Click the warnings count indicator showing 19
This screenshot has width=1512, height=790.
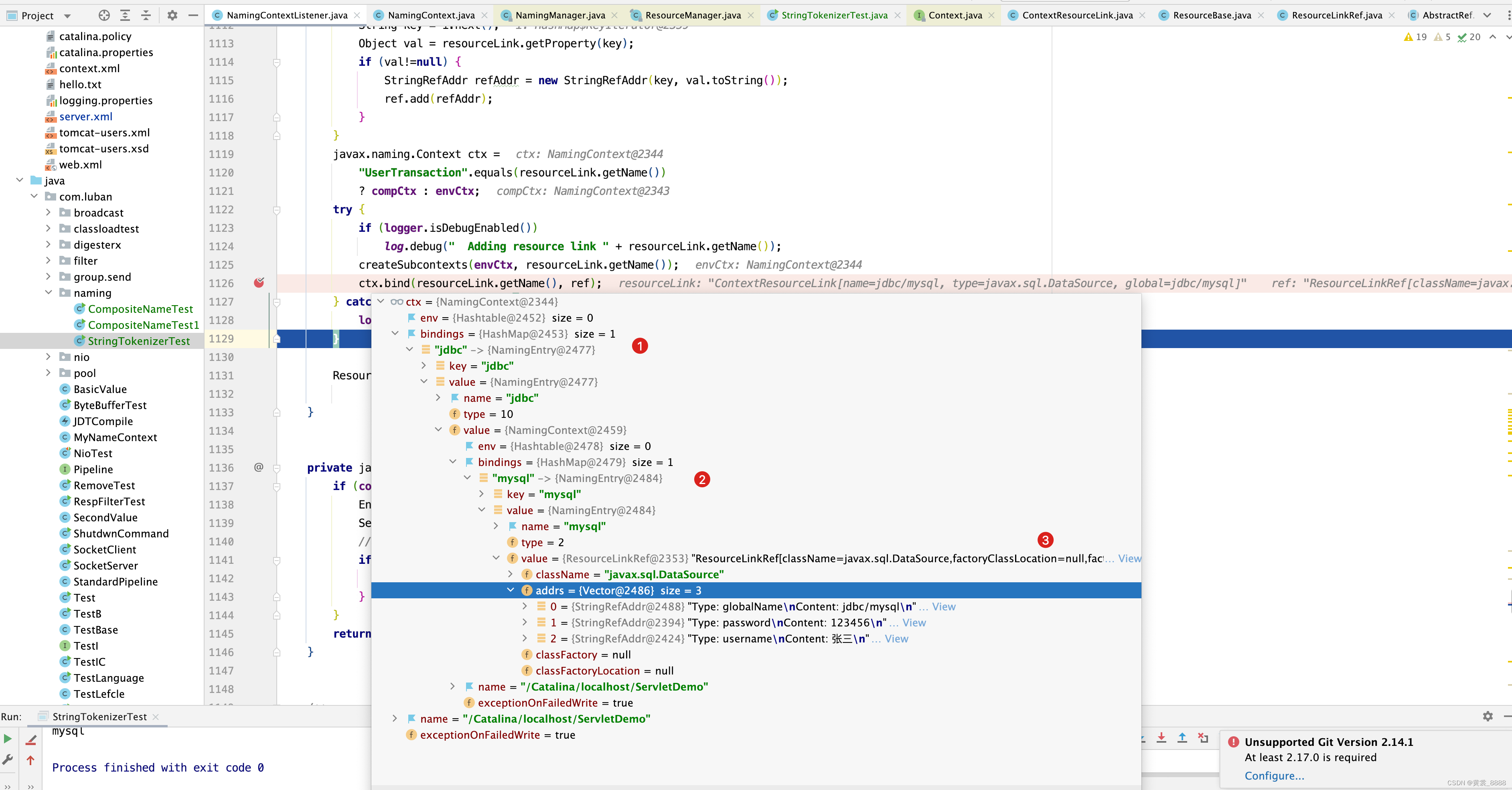[x=1415, y=37]
